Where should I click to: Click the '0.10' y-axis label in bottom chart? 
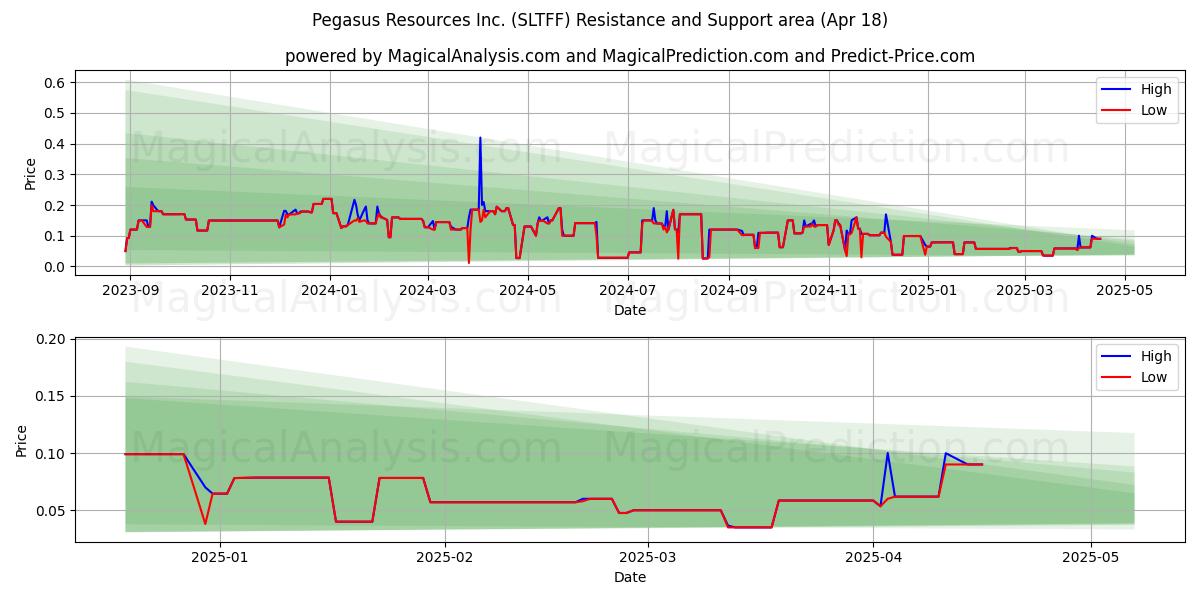click(50, 454)
